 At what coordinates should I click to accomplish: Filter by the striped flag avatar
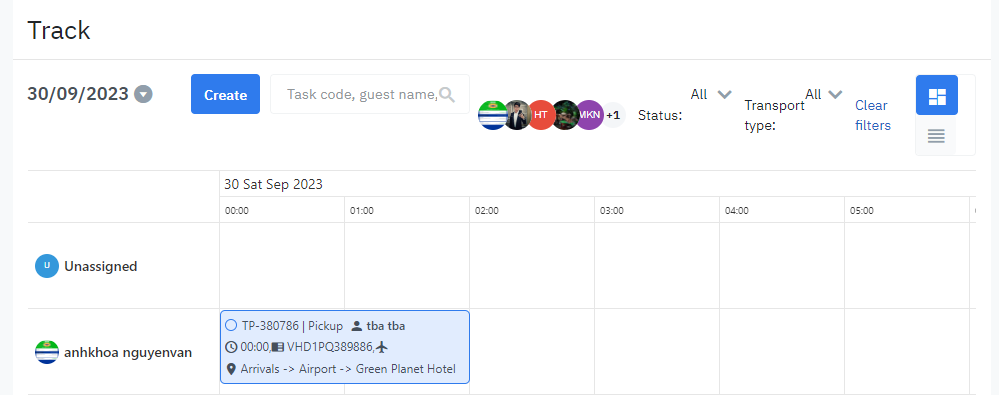tap(492, 115)
